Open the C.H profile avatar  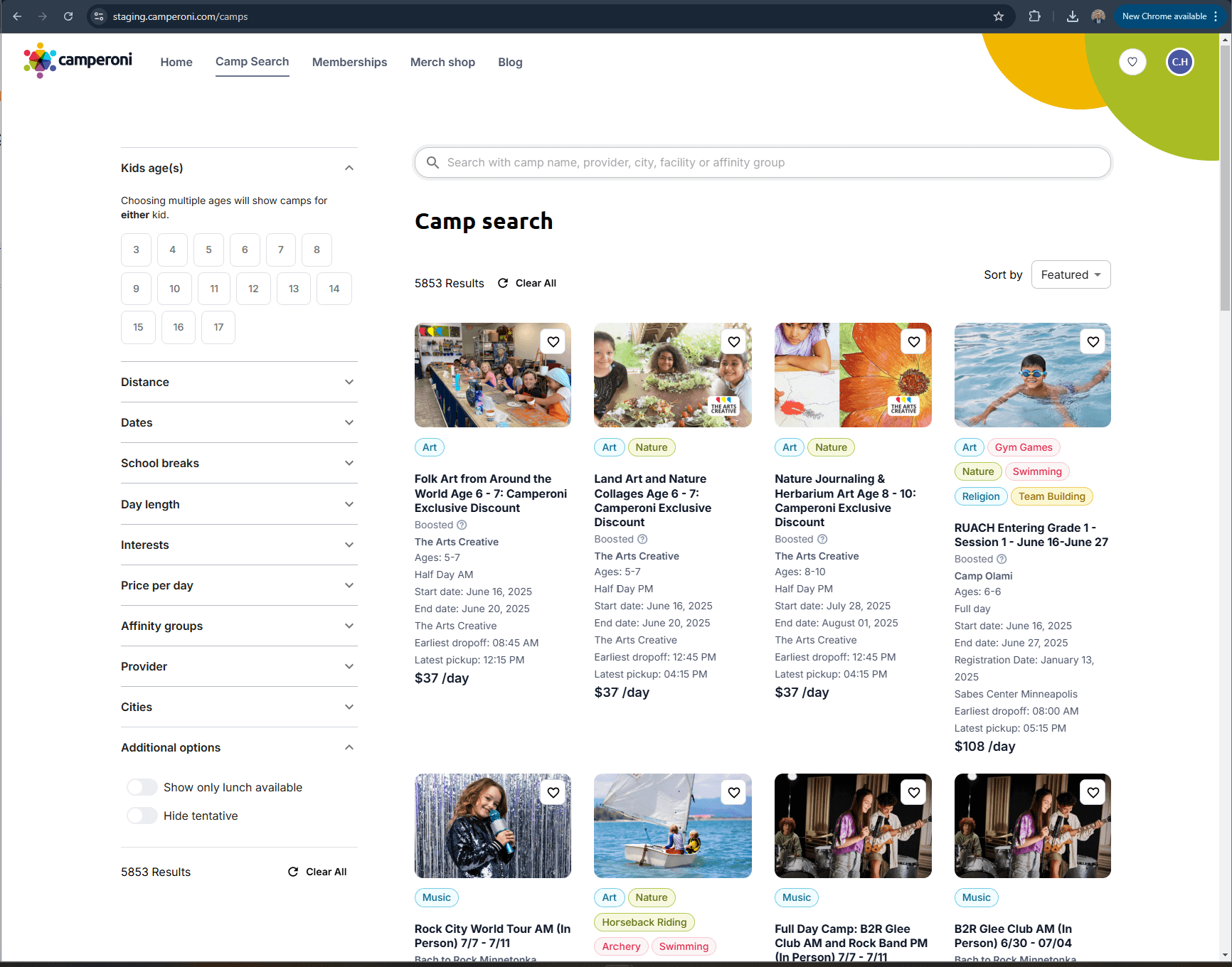(1180, 62)
